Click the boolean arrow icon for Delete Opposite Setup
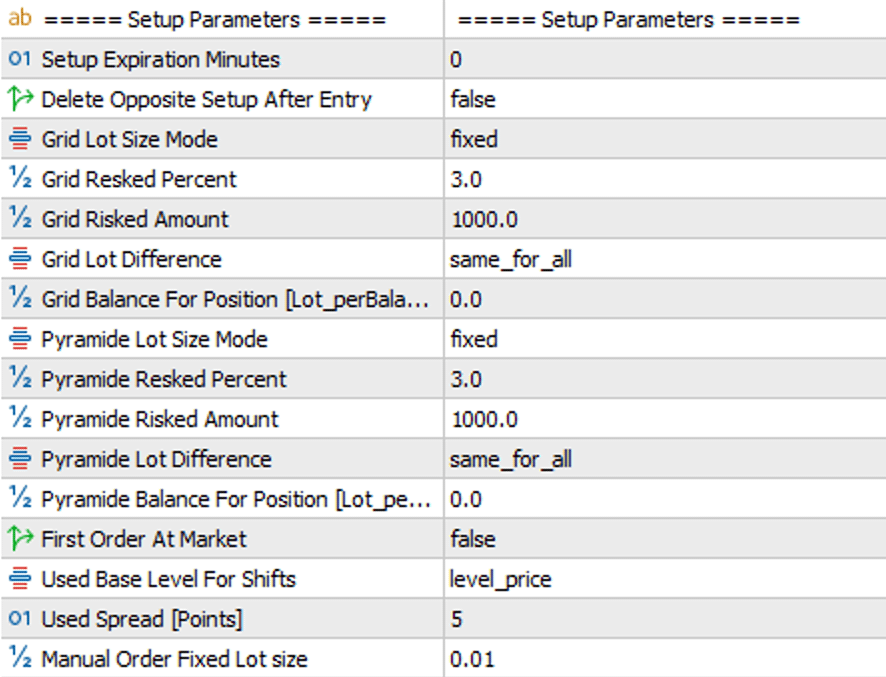The image size is (886, 677). coord(20,99)
